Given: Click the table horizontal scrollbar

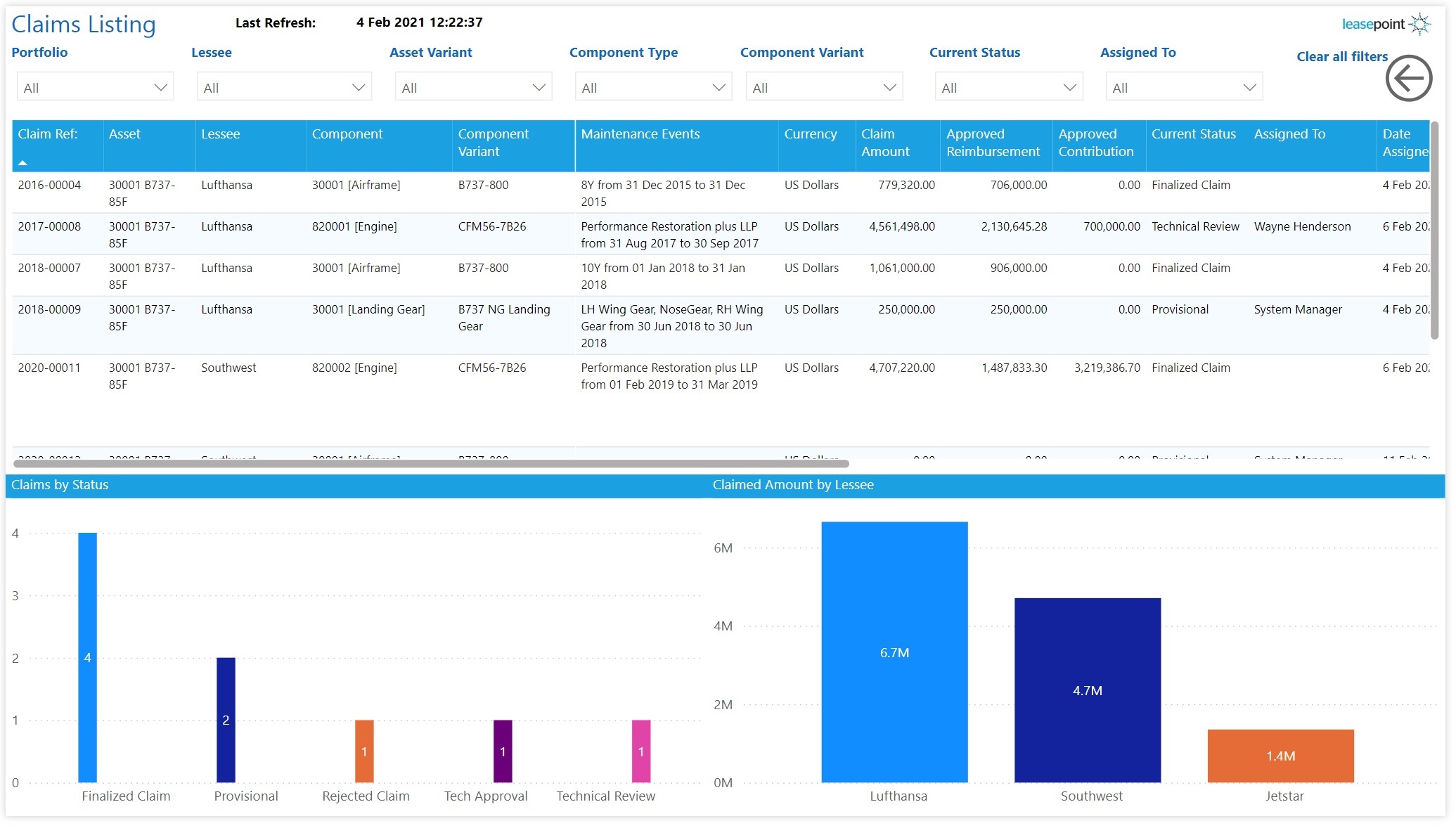Looking at the screenshot, I should coord(431,464).
